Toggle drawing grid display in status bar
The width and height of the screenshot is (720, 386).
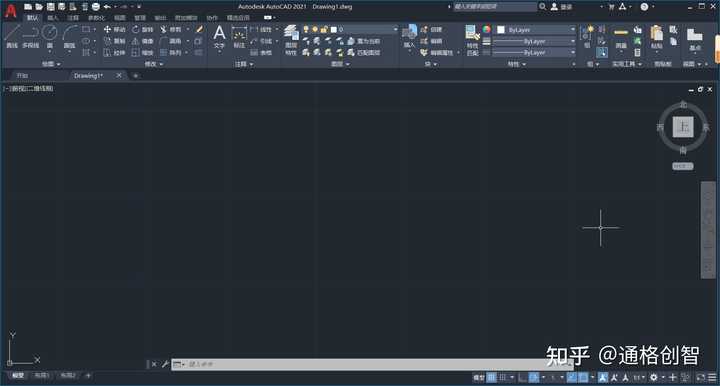[x=491, y=377]
